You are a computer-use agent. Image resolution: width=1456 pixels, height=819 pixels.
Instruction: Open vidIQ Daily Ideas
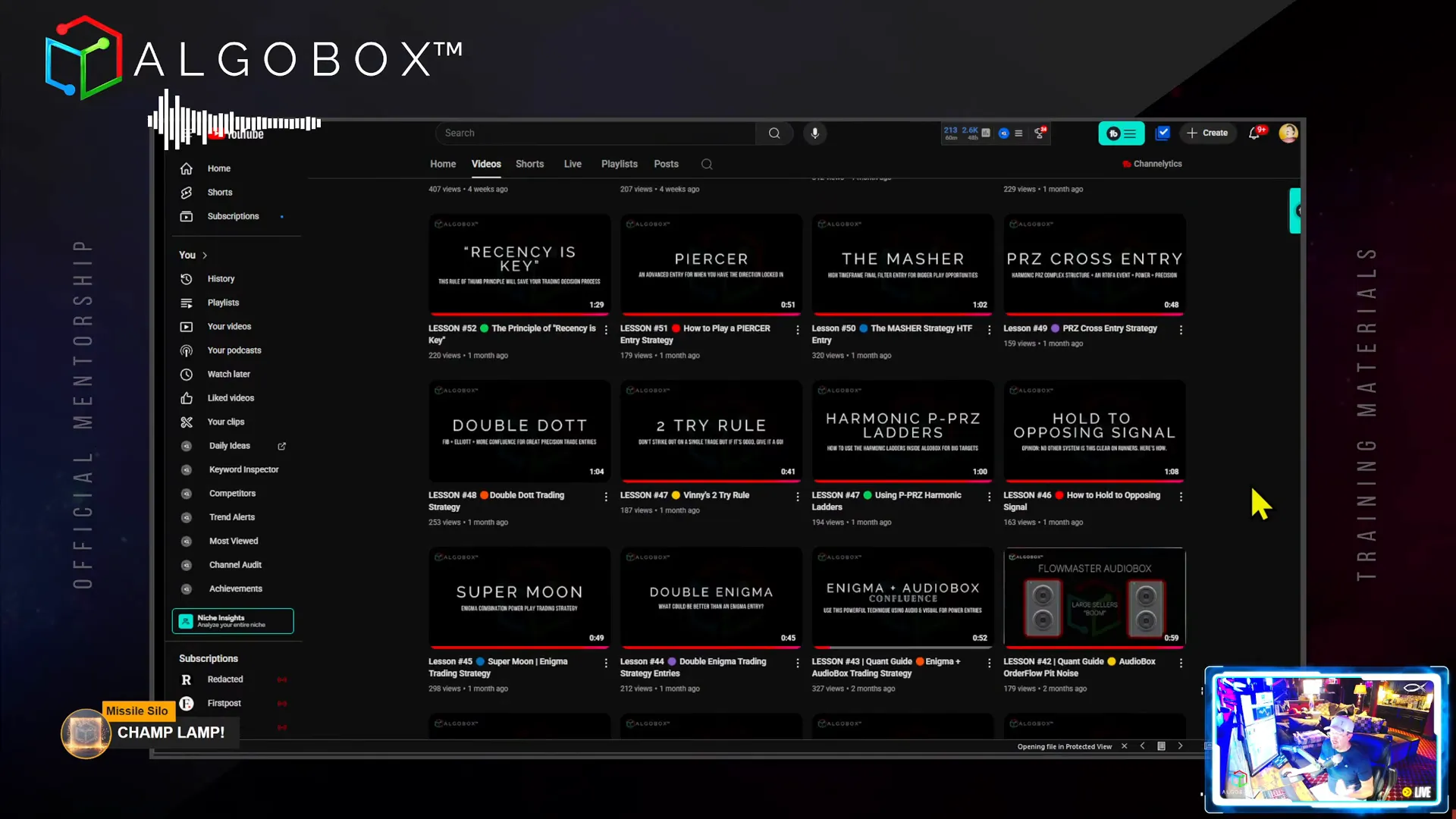(x=229, y=446)
